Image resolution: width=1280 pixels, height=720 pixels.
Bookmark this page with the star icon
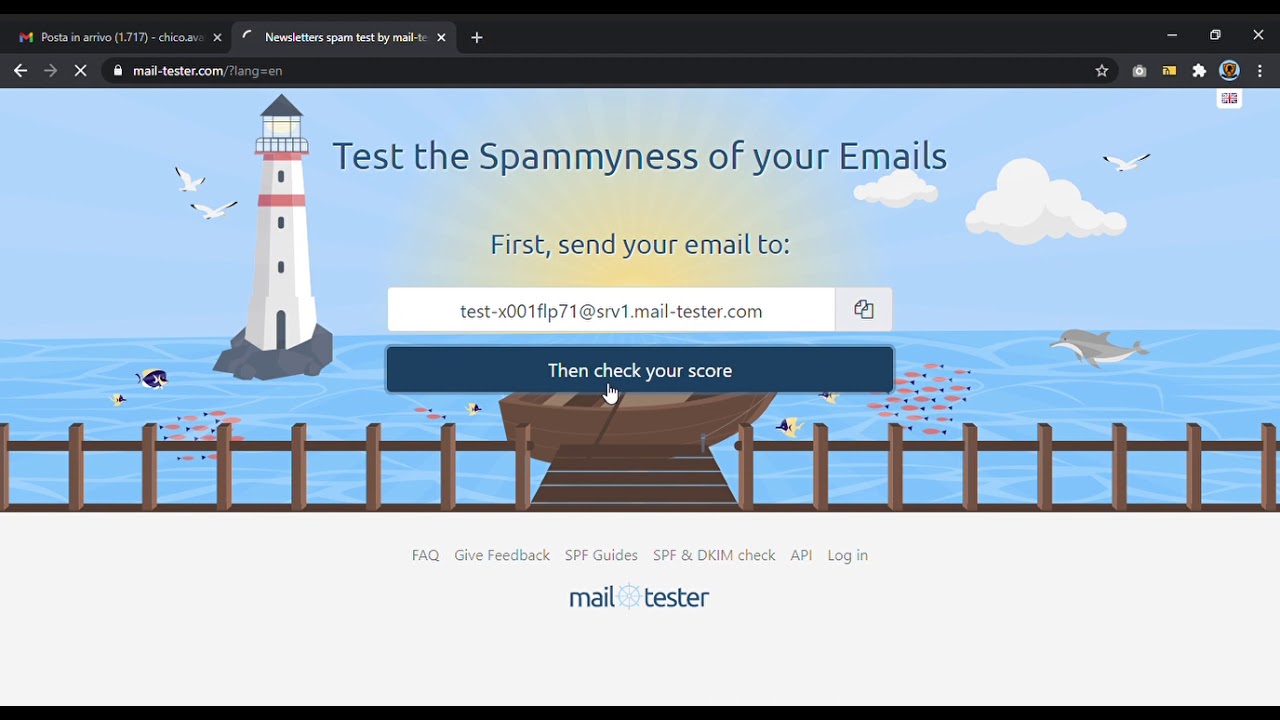point(1102,71)
